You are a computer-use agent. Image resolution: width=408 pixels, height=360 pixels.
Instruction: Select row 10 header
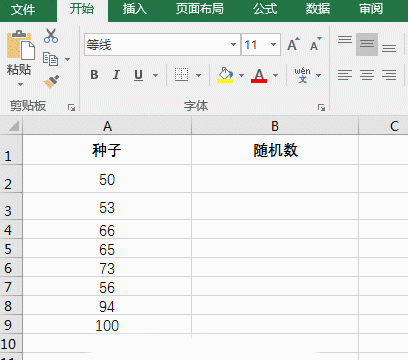pyautogui.click(x=11, y=343)
